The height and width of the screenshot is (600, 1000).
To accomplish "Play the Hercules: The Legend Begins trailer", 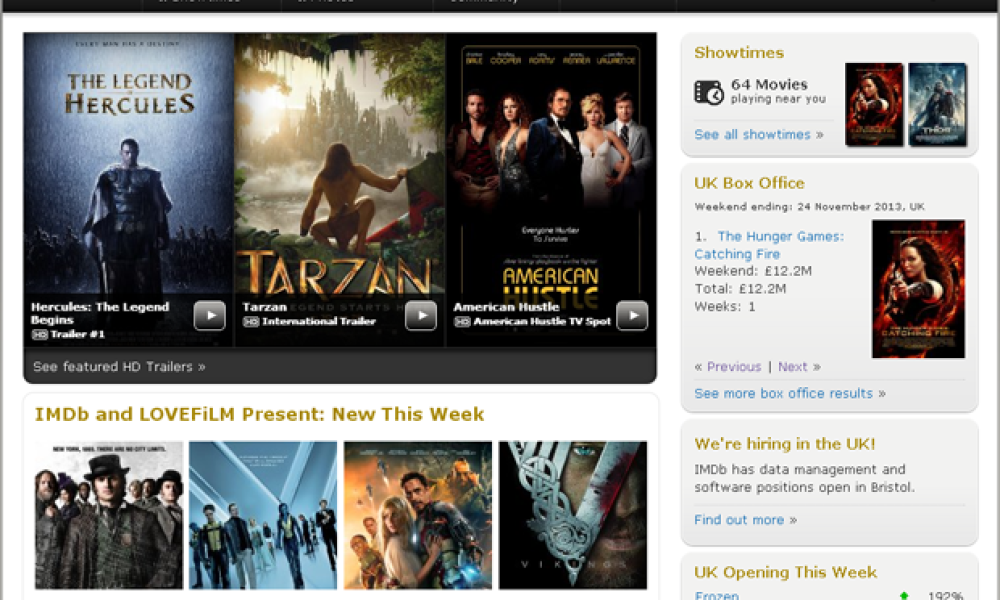I will point(209,316).
